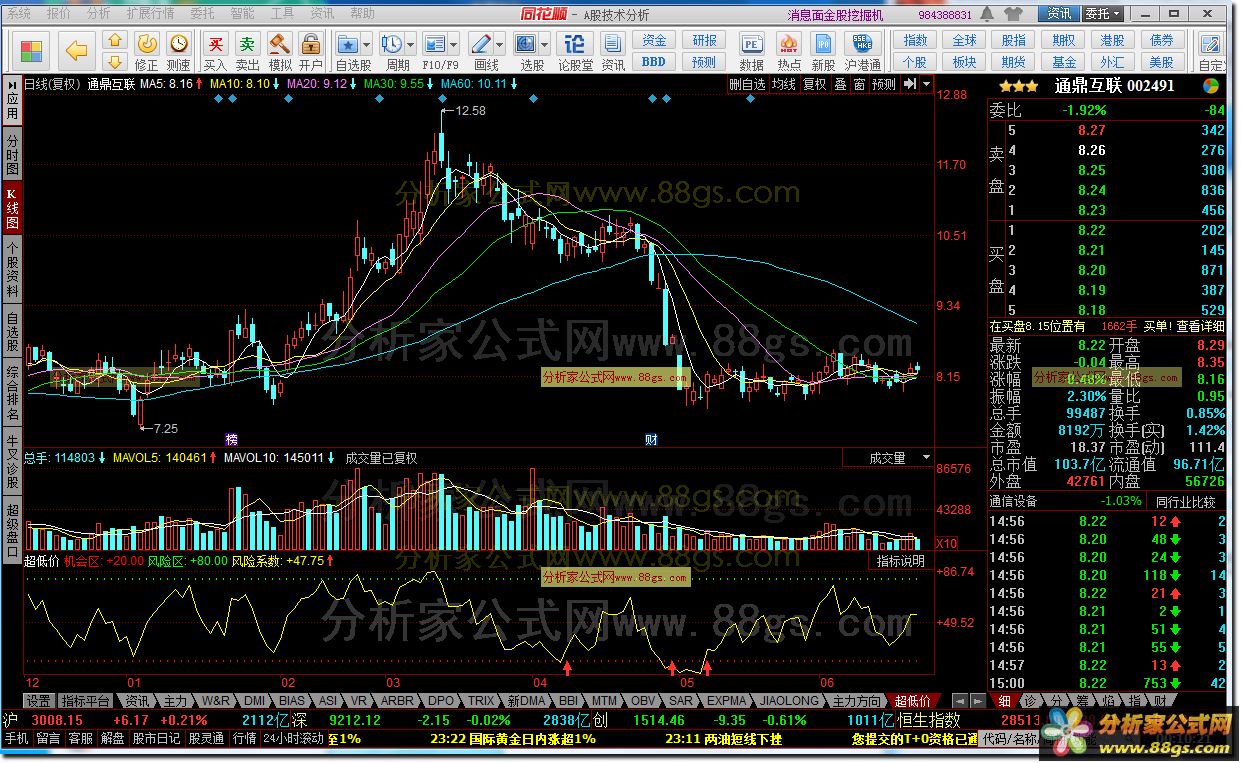This screenshot has height=763, width=1241.
Task: Open the 测速 speed test tool
Action: (178, 51)
